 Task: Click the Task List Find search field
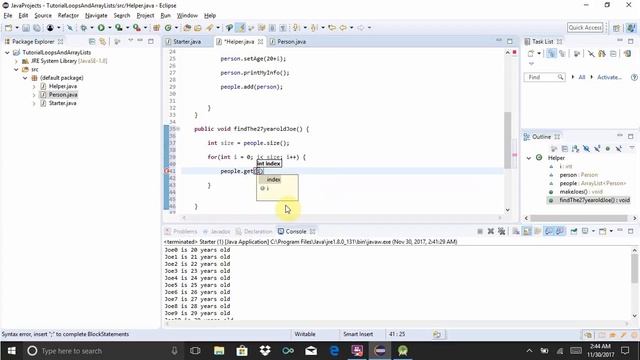(x=544, y=77)
